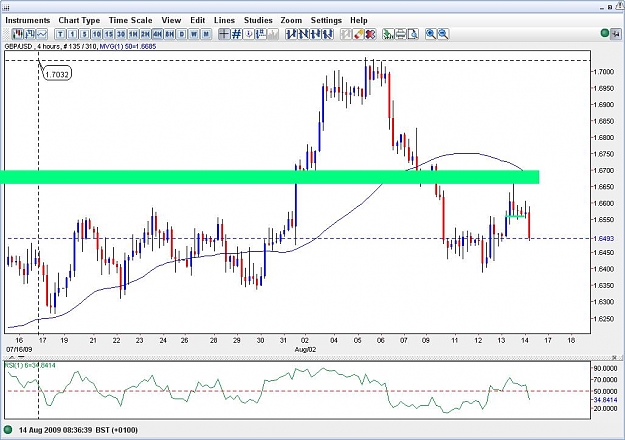Select the rising trend line drawing tool
Viewport: 625px width, 440px height.
(x=291, y=34)
